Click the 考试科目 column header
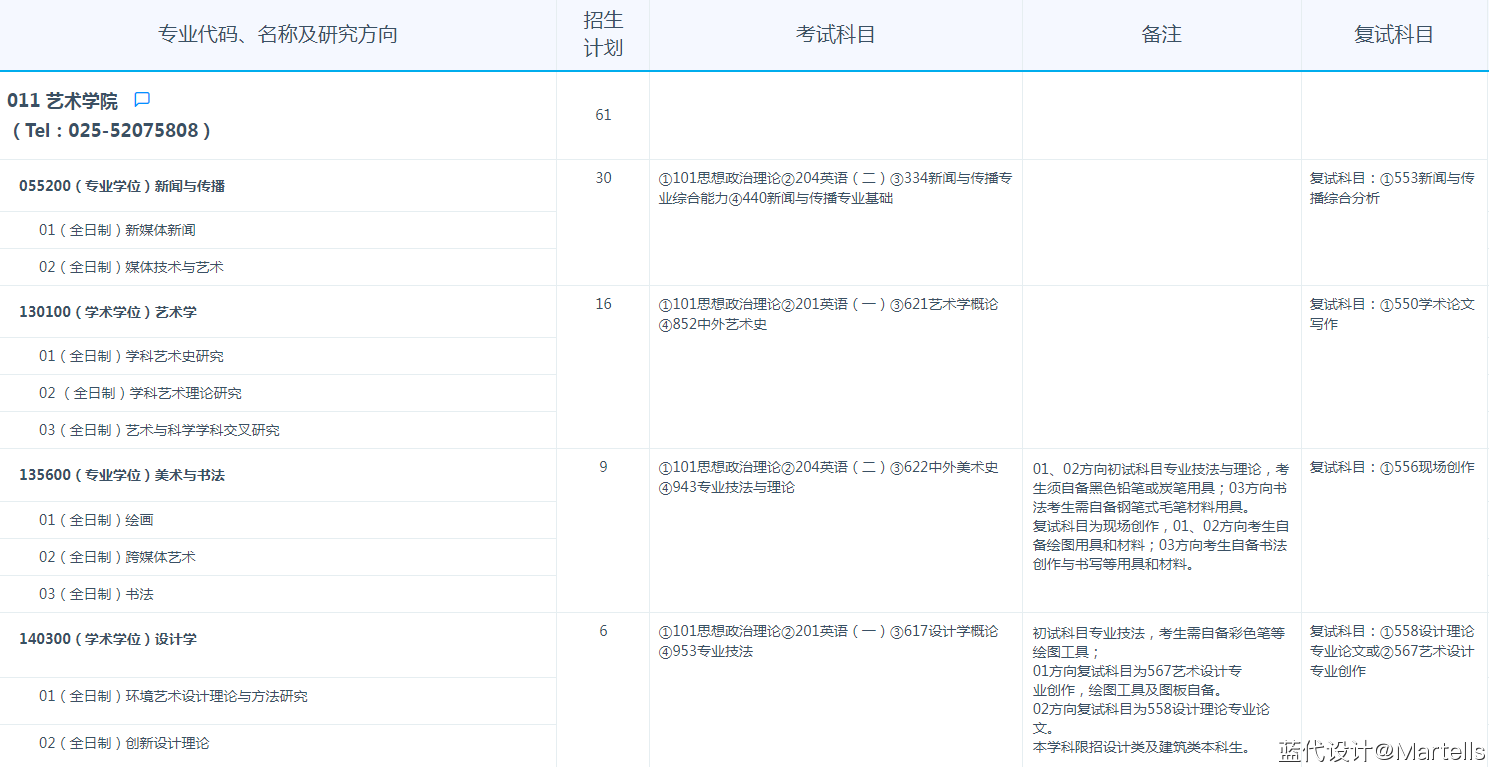The width and height of the screenshot is (1489, 767). tap(835, 34)
